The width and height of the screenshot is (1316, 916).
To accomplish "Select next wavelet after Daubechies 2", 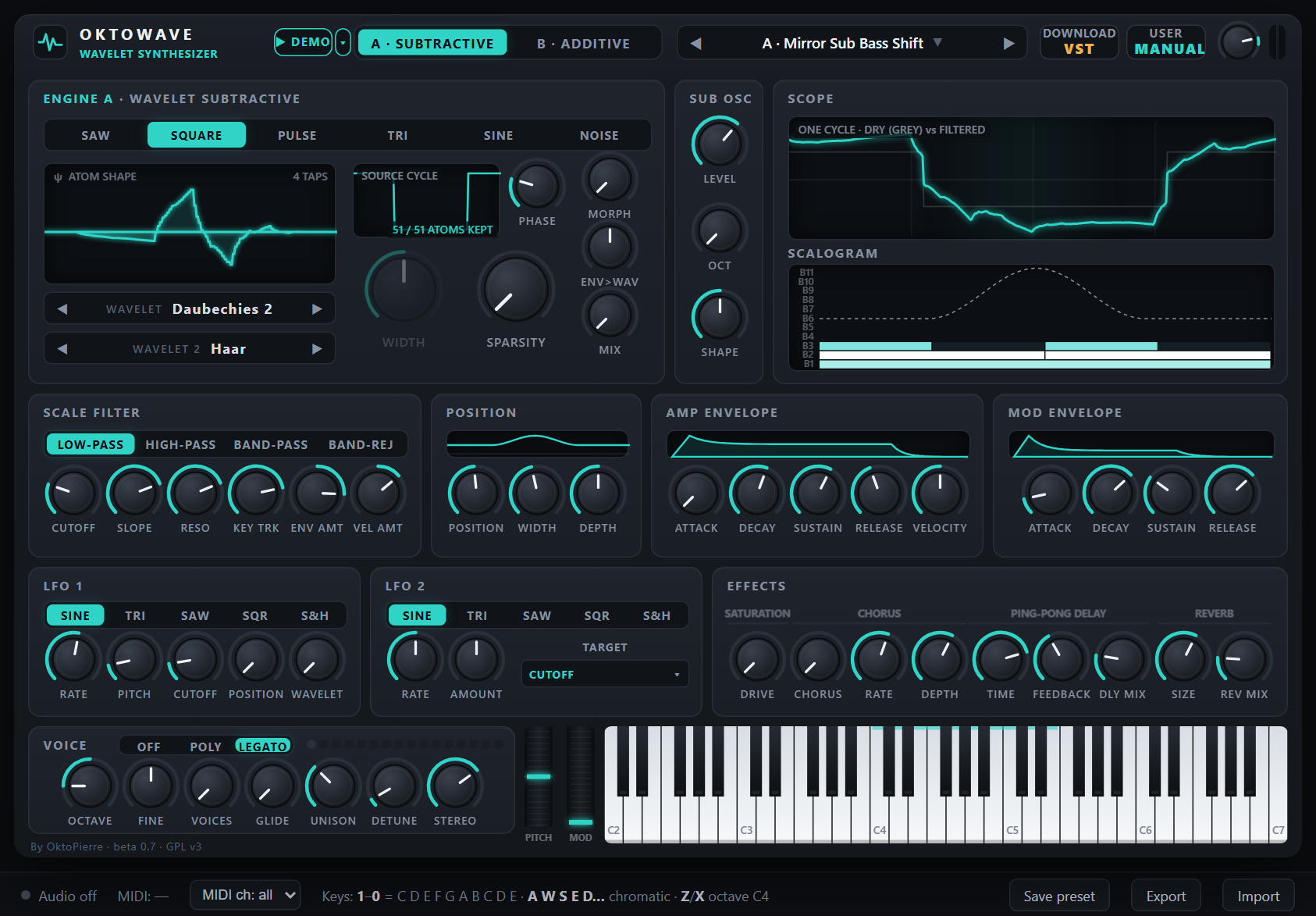I will point(317,309).
